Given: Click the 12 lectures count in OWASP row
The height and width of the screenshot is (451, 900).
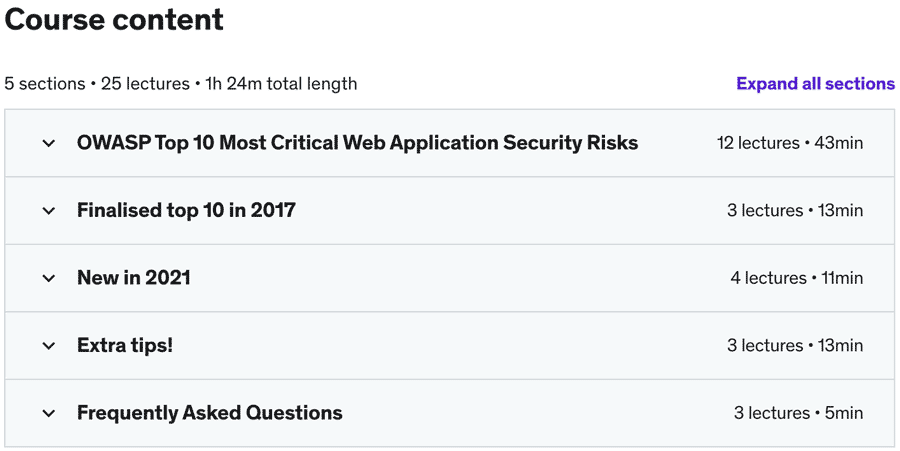Looking at the screenshot, I should pyautogui.click(x=757, y=143).
